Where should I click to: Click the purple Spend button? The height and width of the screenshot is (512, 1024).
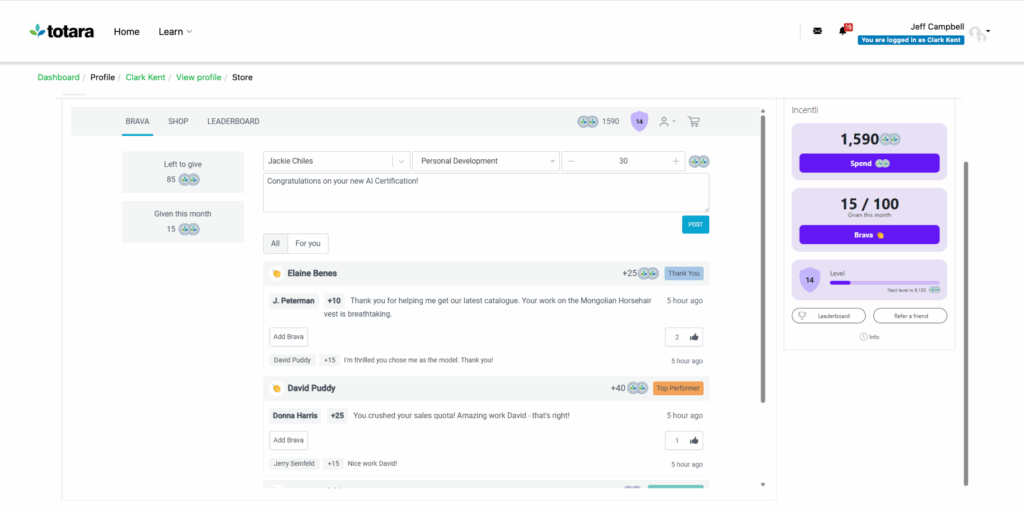click(869, 163)
